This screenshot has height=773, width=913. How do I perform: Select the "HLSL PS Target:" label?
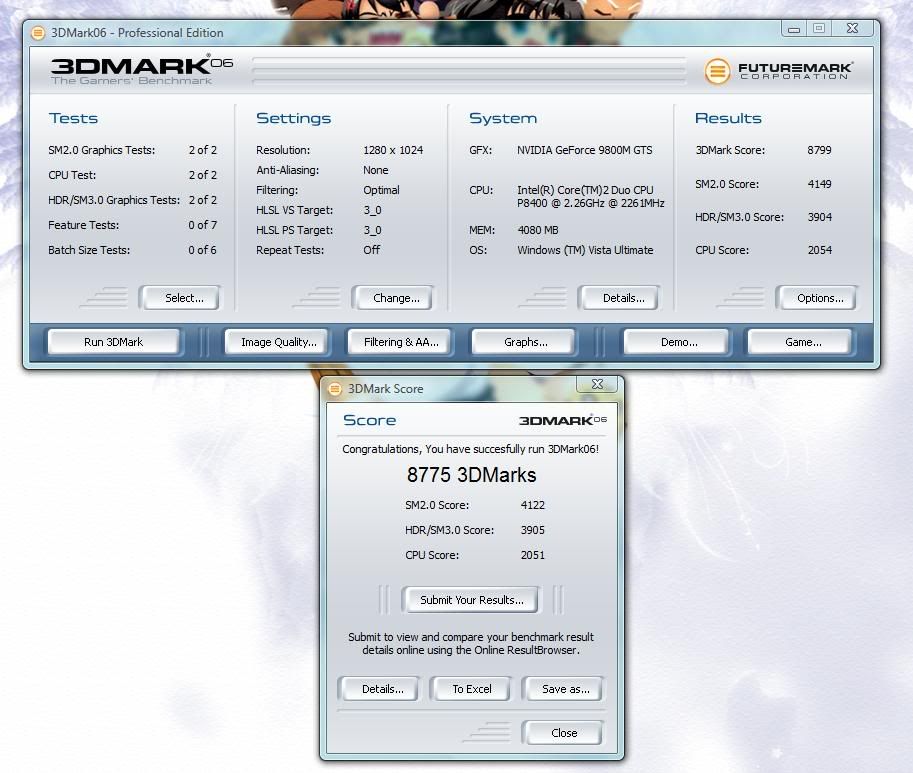click(x=295, y=231)
